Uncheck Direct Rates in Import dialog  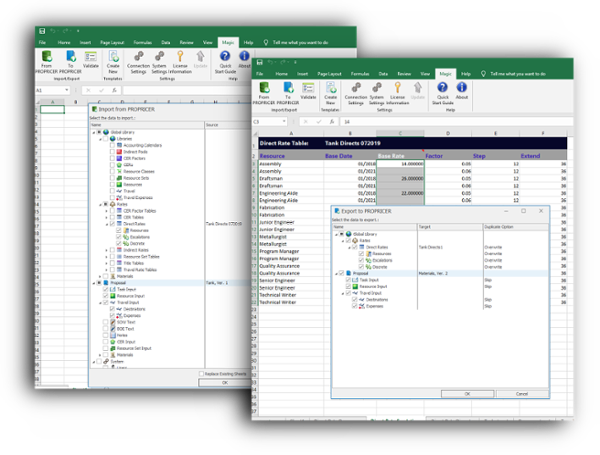point(112,223)
